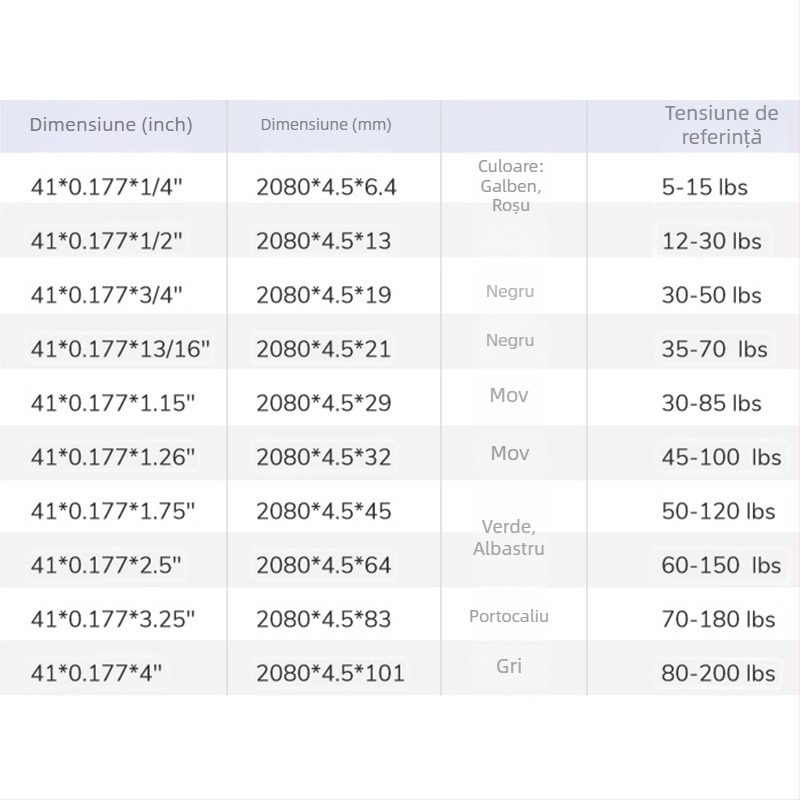Select the 2080*4.5*64 millimeter cell
This screenshot has height=800, width=800.
point(323,565)
